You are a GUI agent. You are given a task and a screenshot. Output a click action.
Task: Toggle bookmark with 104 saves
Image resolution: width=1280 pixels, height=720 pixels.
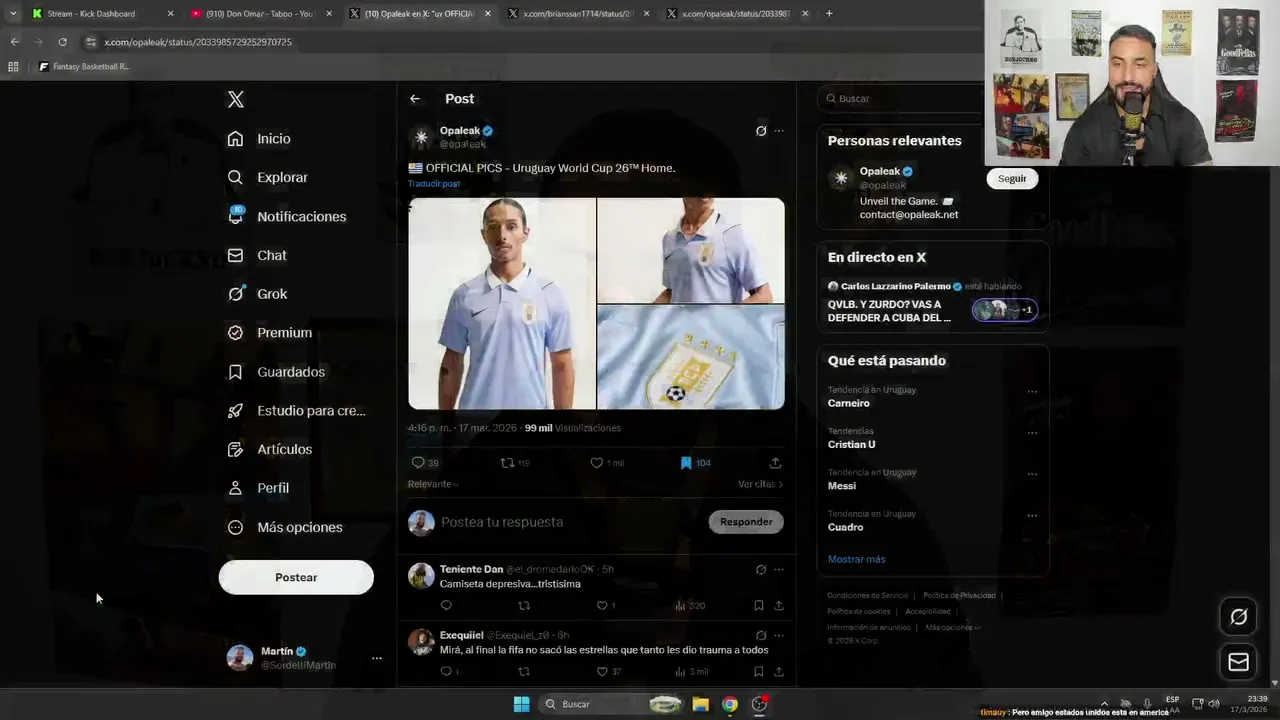(695, 463)
